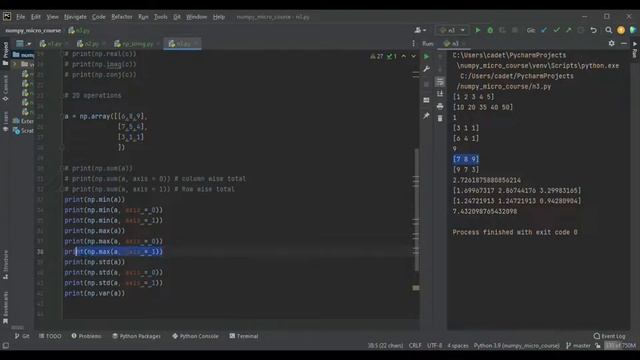Open the Code menu
Screen dimensions: 640x360
tap(98, 17)
